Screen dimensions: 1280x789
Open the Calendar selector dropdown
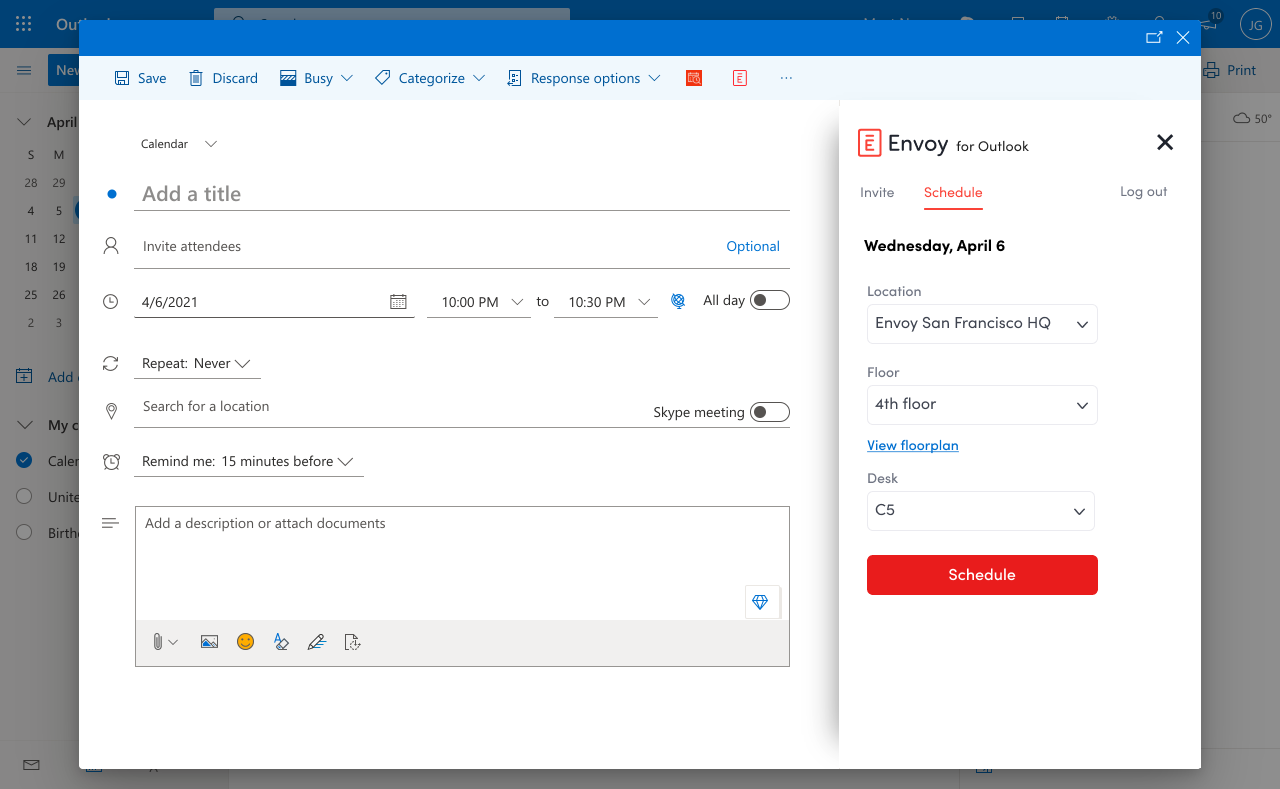[x=179, y=144]
